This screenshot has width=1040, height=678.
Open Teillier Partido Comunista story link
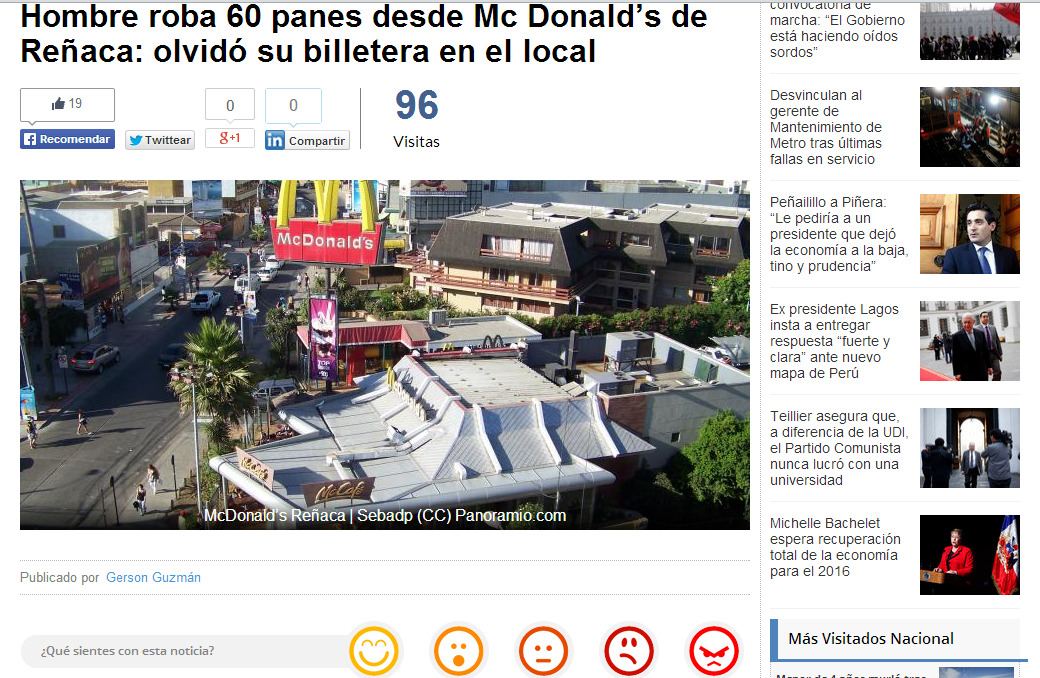pos(839,448)
